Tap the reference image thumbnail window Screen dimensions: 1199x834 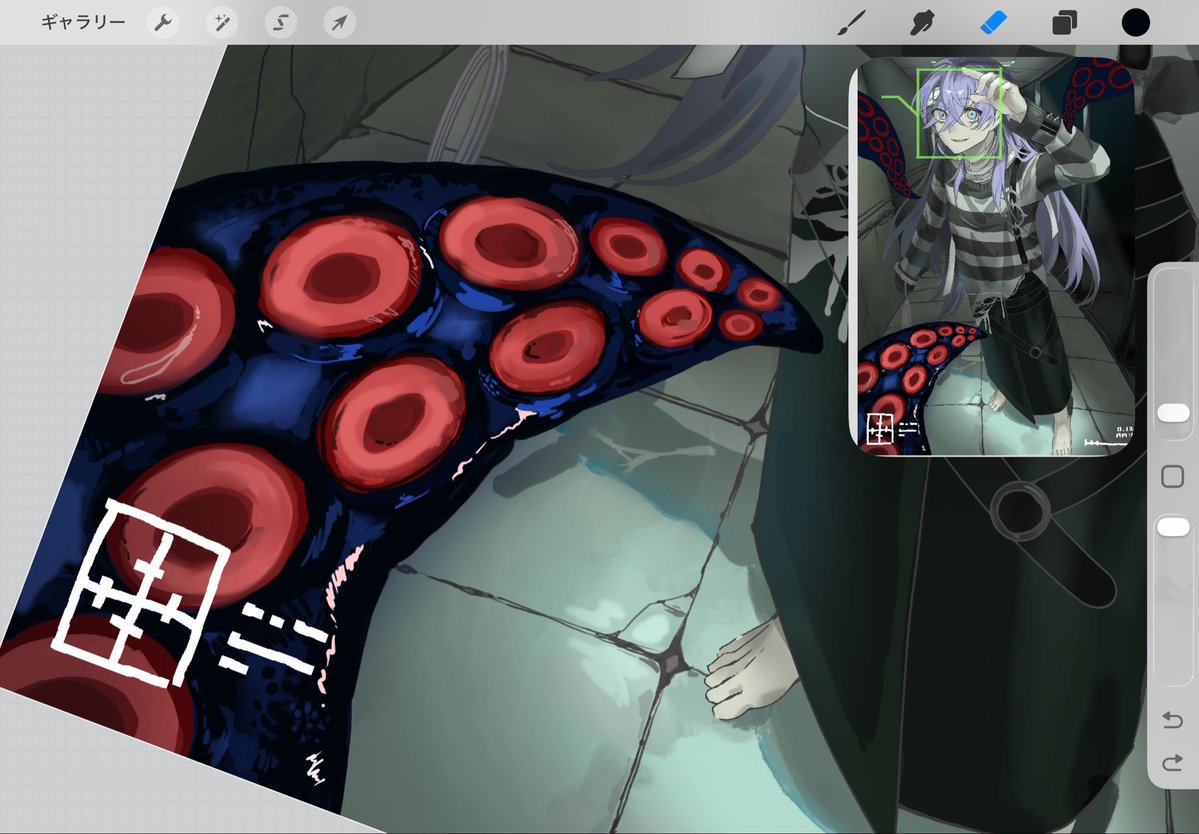(x=992, y=256)
